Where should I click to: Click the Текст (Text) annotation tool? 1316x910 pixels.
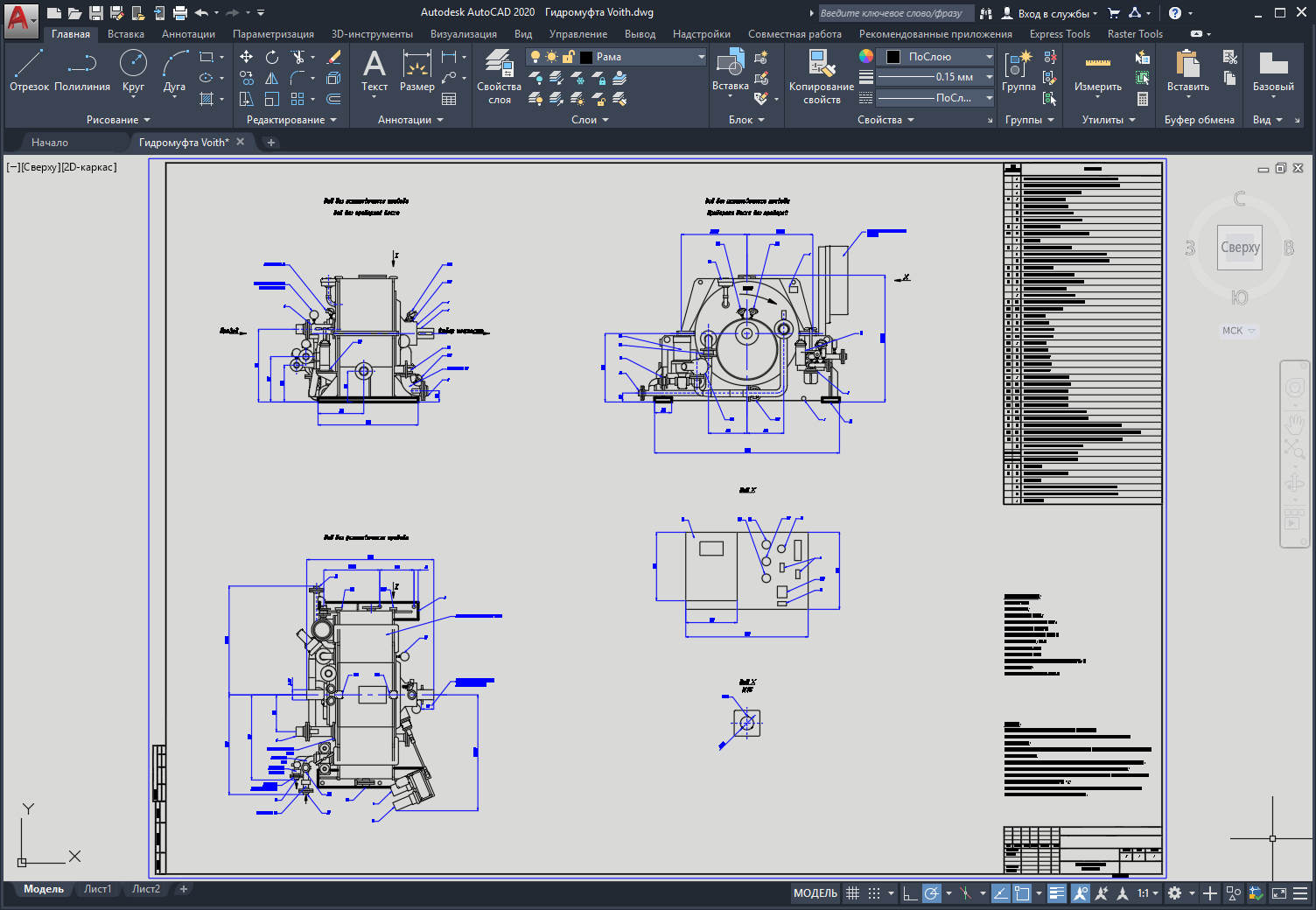[374, 70]
